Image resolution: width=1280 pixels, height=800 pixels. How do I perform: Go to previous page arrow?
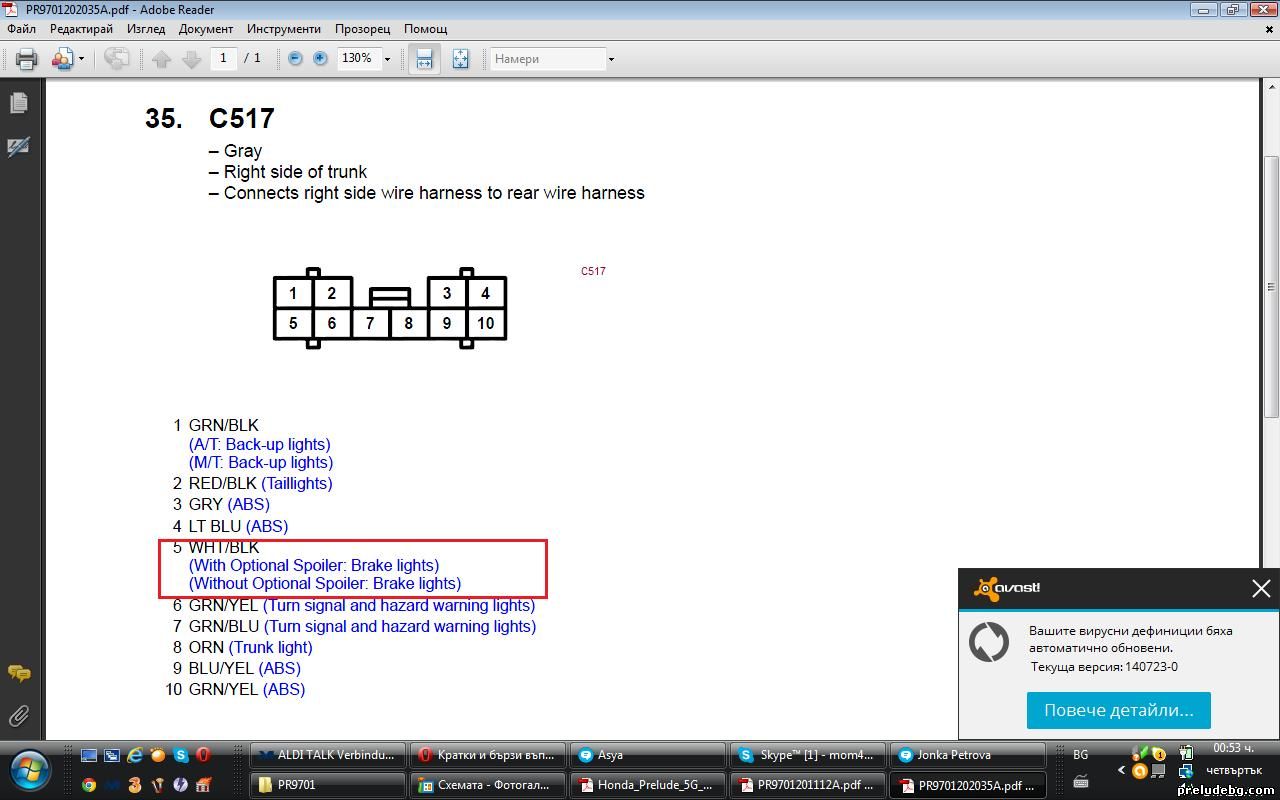(x=162, y=59)
